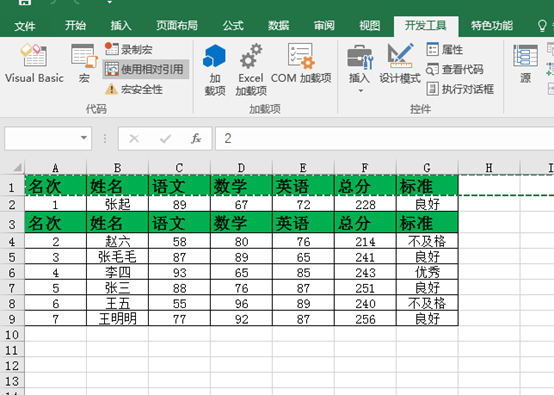Select cell containing 张毛毛

pos(117,257)
